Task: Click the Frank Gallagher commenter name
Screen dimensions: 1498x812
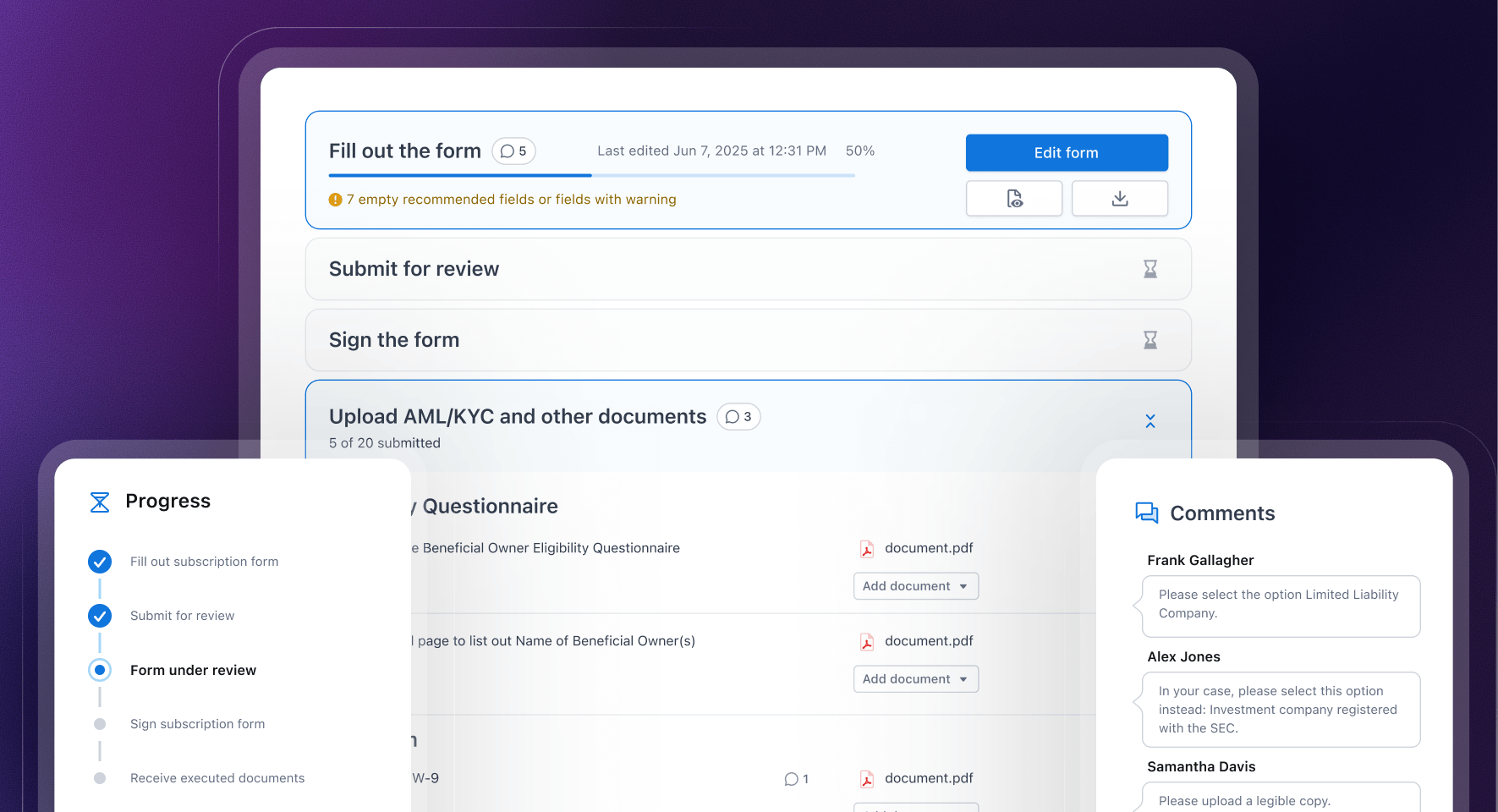Action: (x=1200, y=560)
